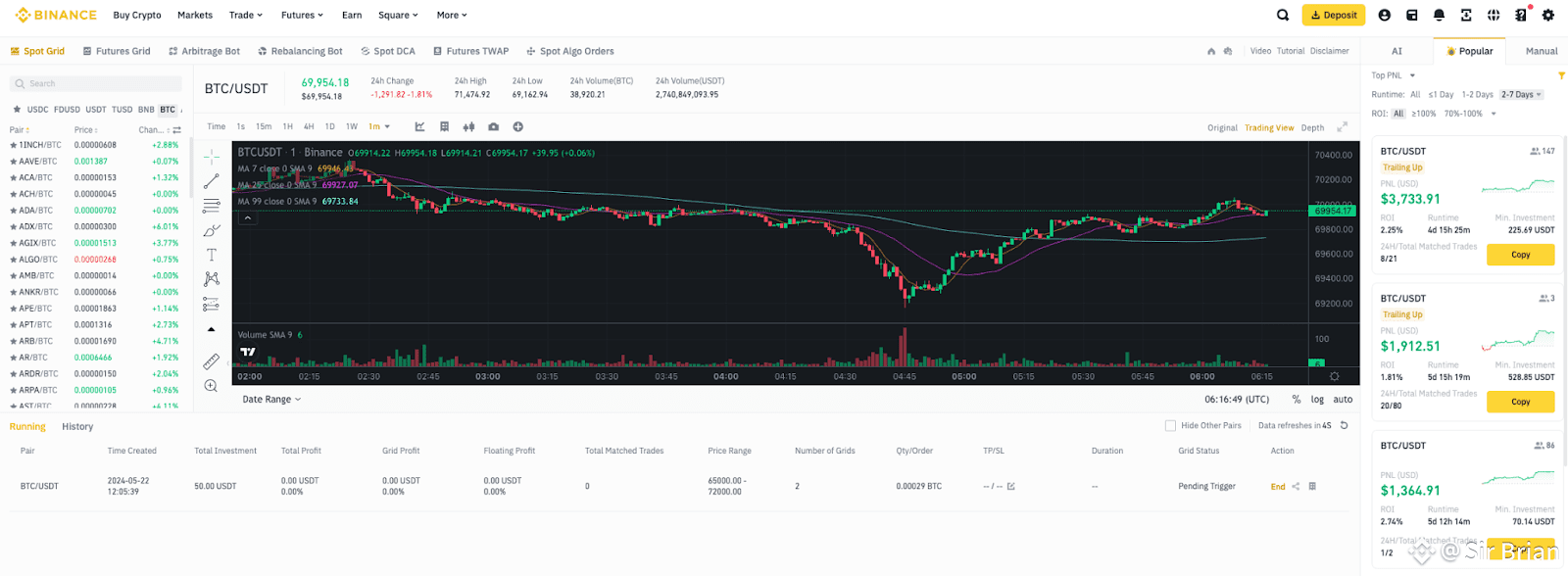Edit TP/SL for the BTC/USDT grid

click(x=1011, y=487)
